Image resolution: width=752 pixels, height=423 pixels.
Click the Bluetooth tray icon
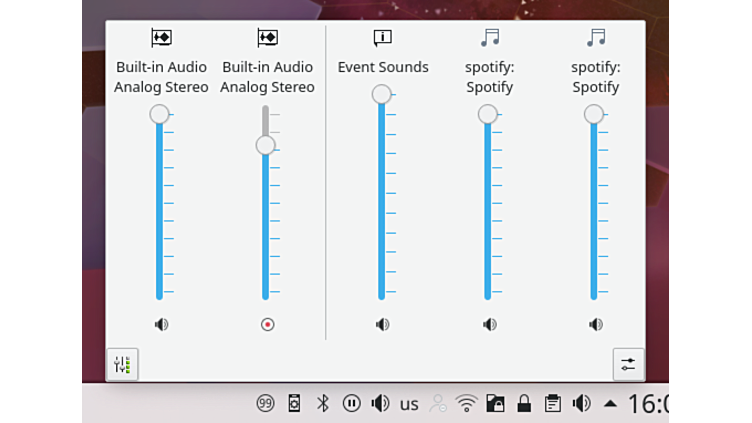(x=323, y=404)
